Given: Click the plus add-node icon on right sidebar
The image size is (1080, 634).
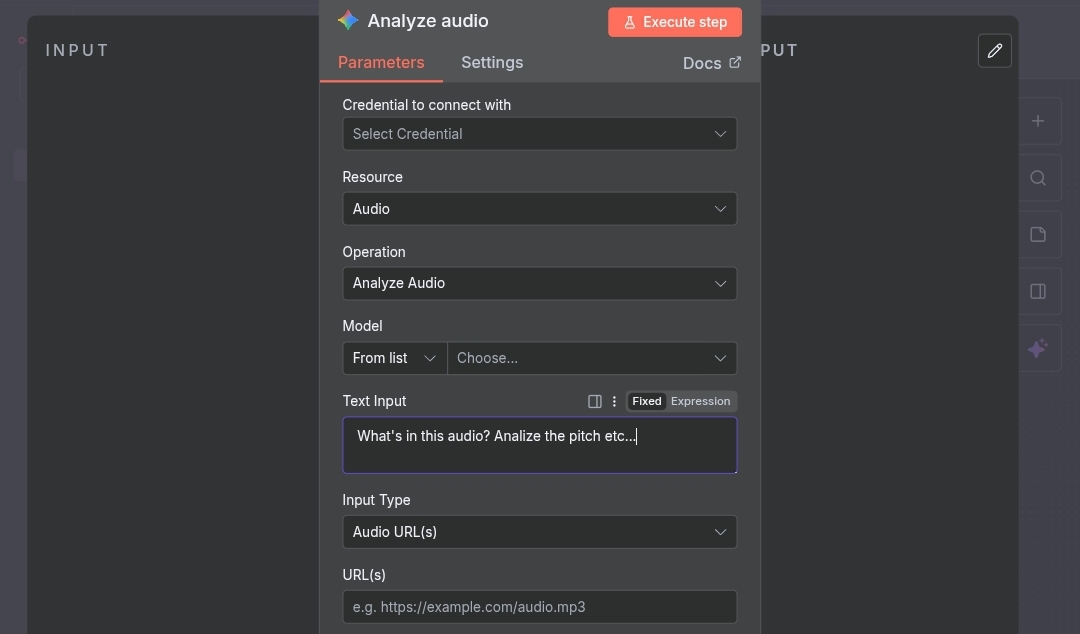Looking at the screenshot, I should click(1038, 121).
